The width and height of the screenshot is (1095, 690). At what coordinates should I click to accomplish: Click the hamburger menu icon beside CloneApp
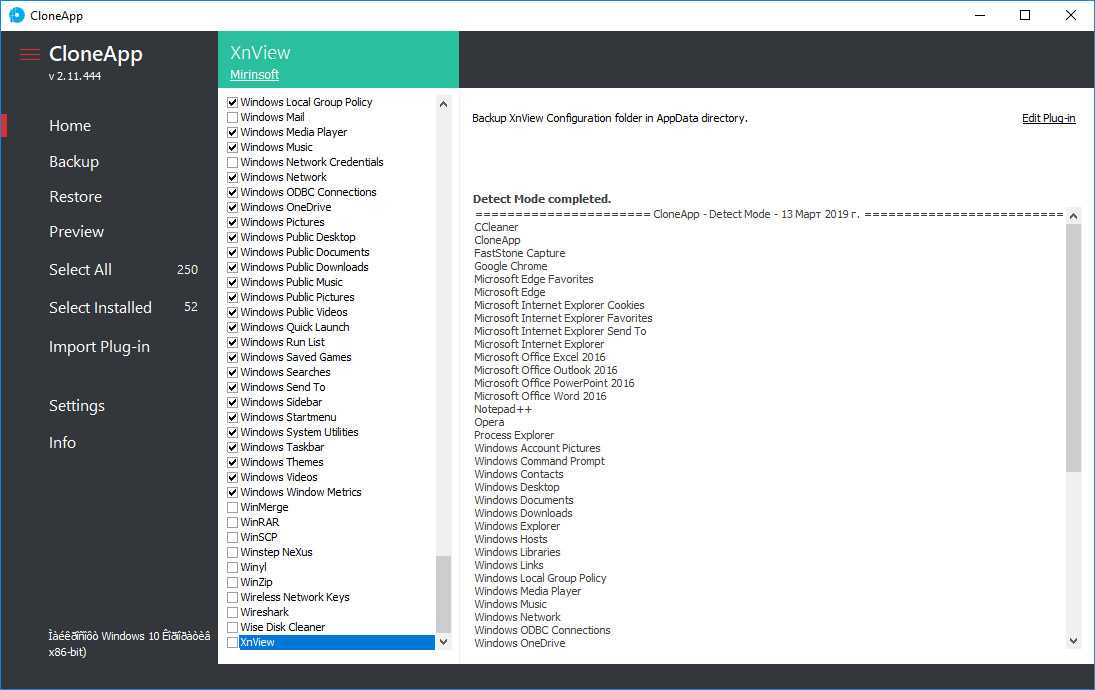pyautogui.click(x=30, y=54)
